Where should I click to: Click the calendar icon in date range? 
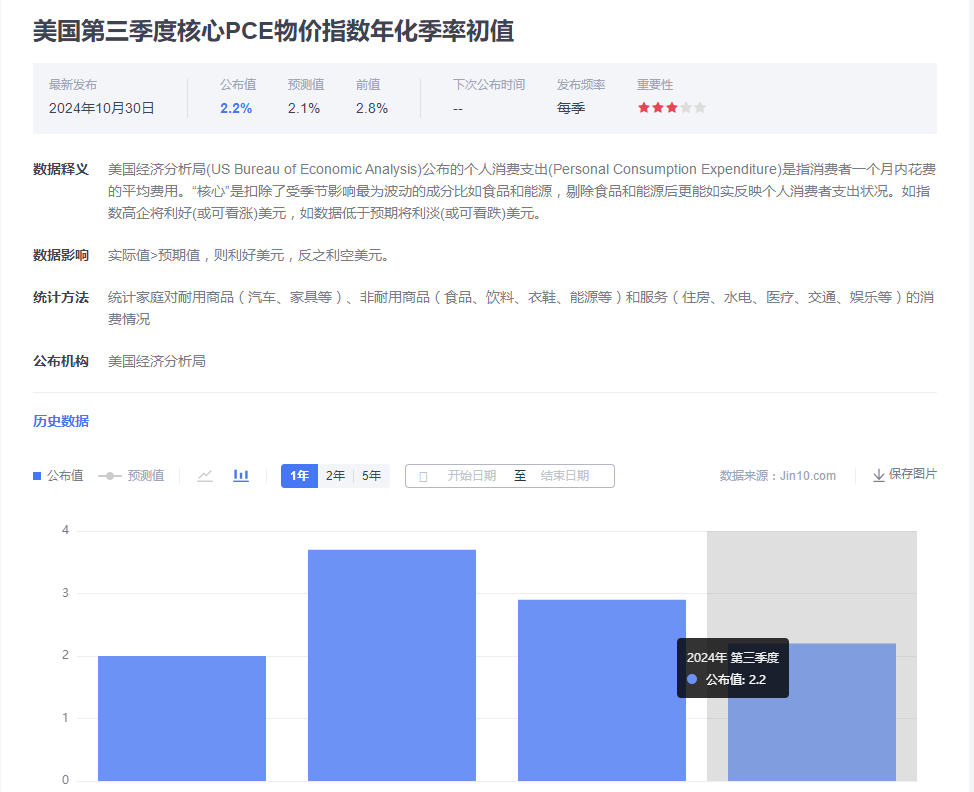click(x=423, y=477)
